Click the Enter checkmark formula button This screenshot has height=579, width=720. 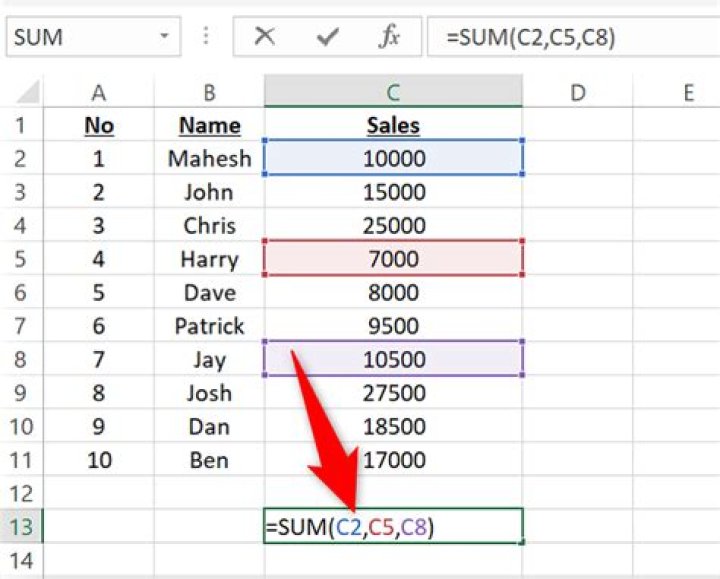[x=327, y=37]
